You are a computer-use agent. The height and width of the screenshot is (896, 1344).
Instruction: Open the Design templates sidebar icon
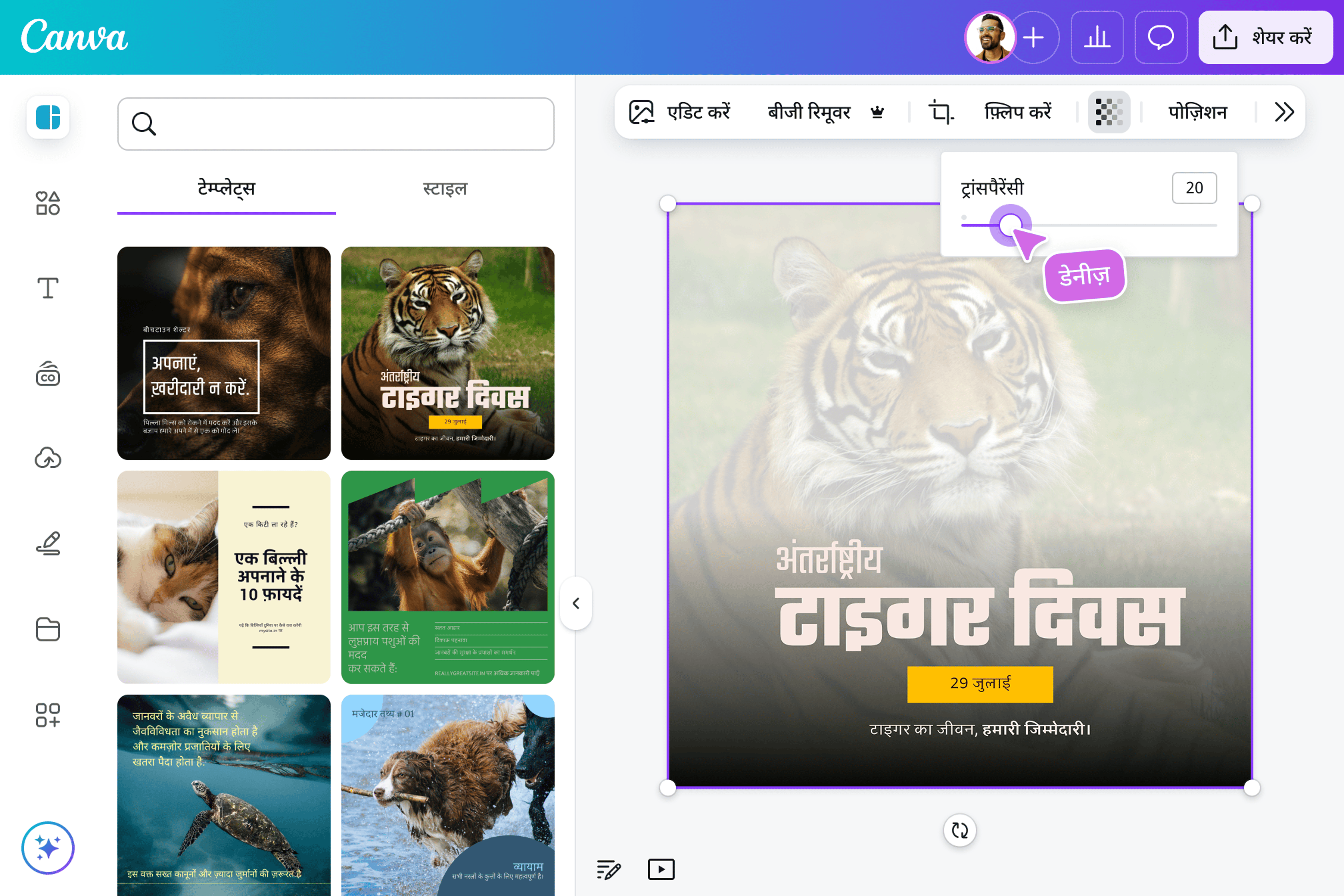tap(48, 118)
